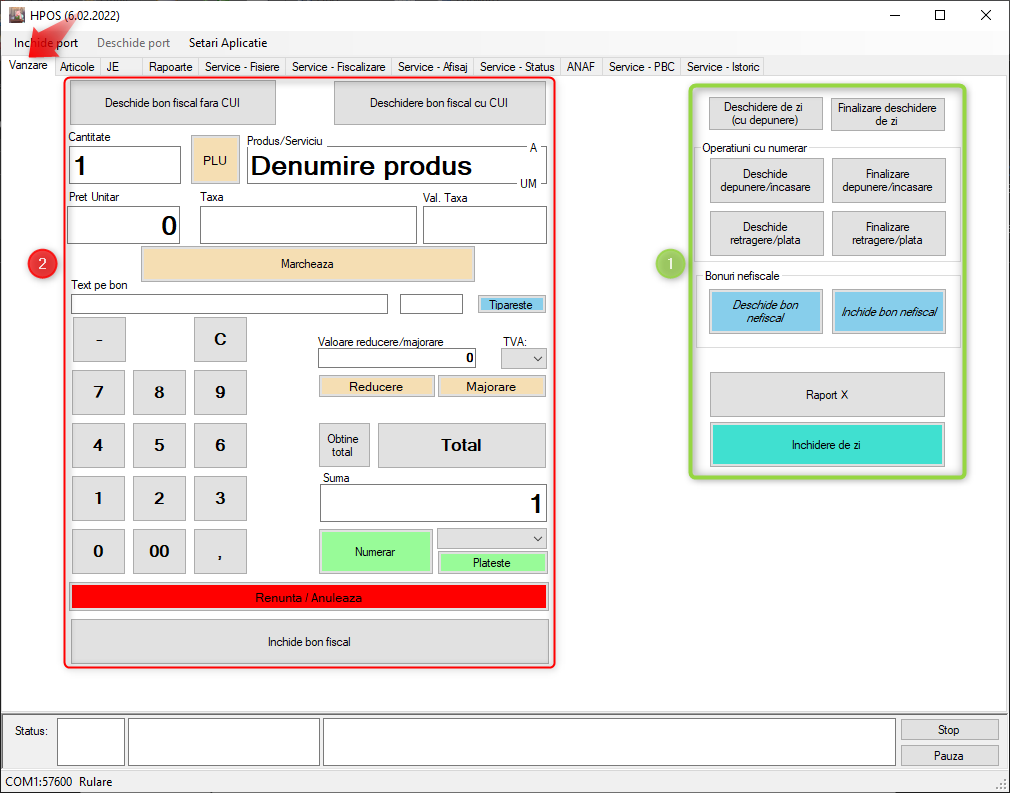This screenshot has width=1010, height=793.
Task: Click keypad digit 1
Action: [x=99, y=498]
